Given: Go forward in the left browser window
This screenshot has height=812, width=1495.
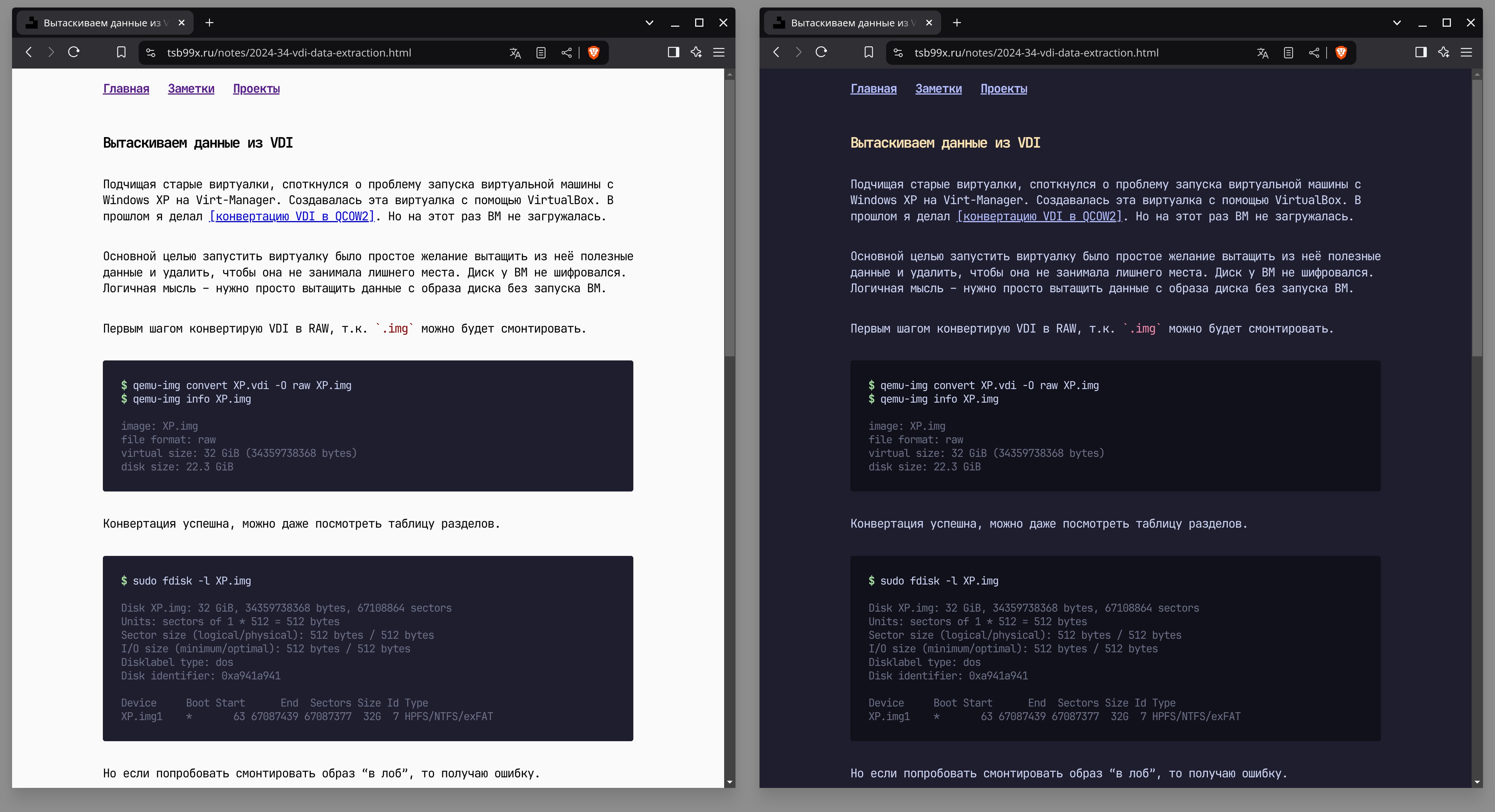Looking at the screenshot, I should click(x=51, y=52).
